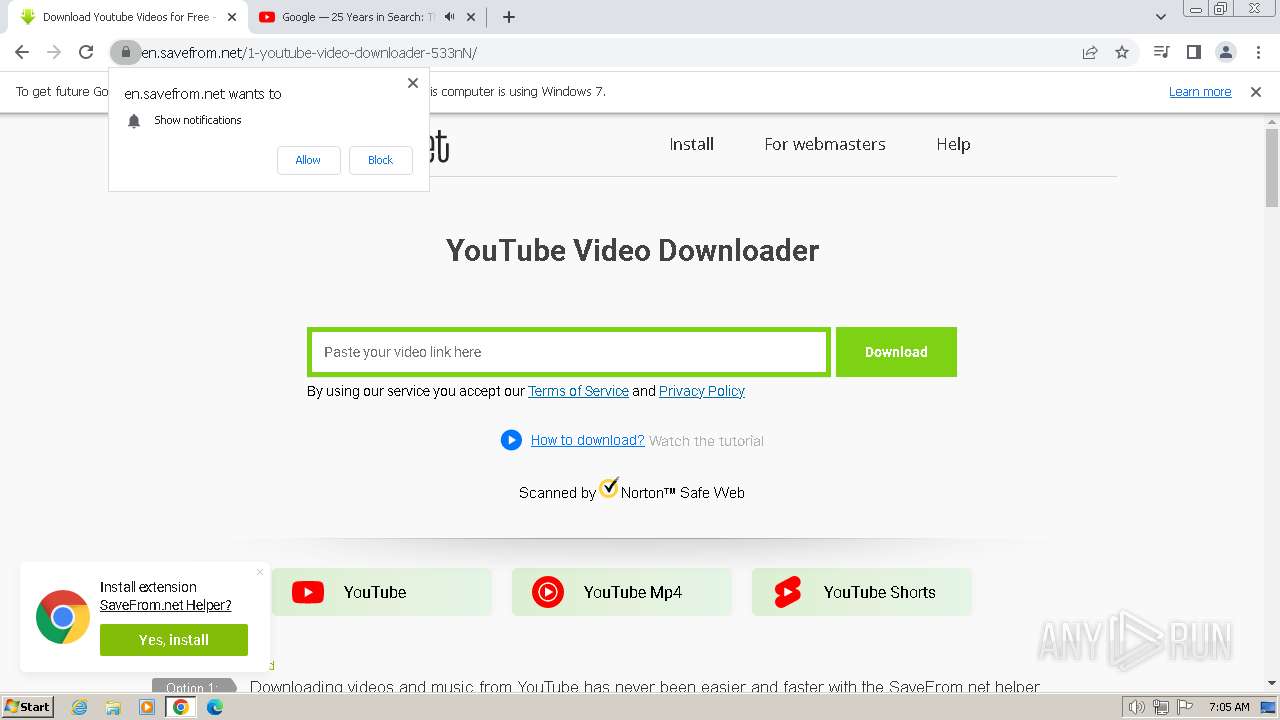
Task: Allow notifications from en.savefrom.net
Action: tap(308, 160)
